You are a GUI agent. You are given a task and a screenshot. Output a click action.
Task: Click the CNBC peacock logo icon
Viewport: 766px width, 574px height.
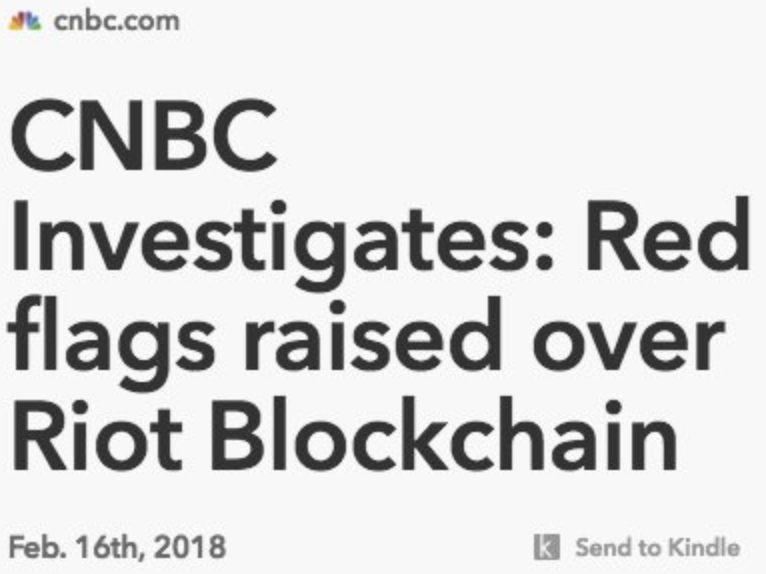point(25,21)
